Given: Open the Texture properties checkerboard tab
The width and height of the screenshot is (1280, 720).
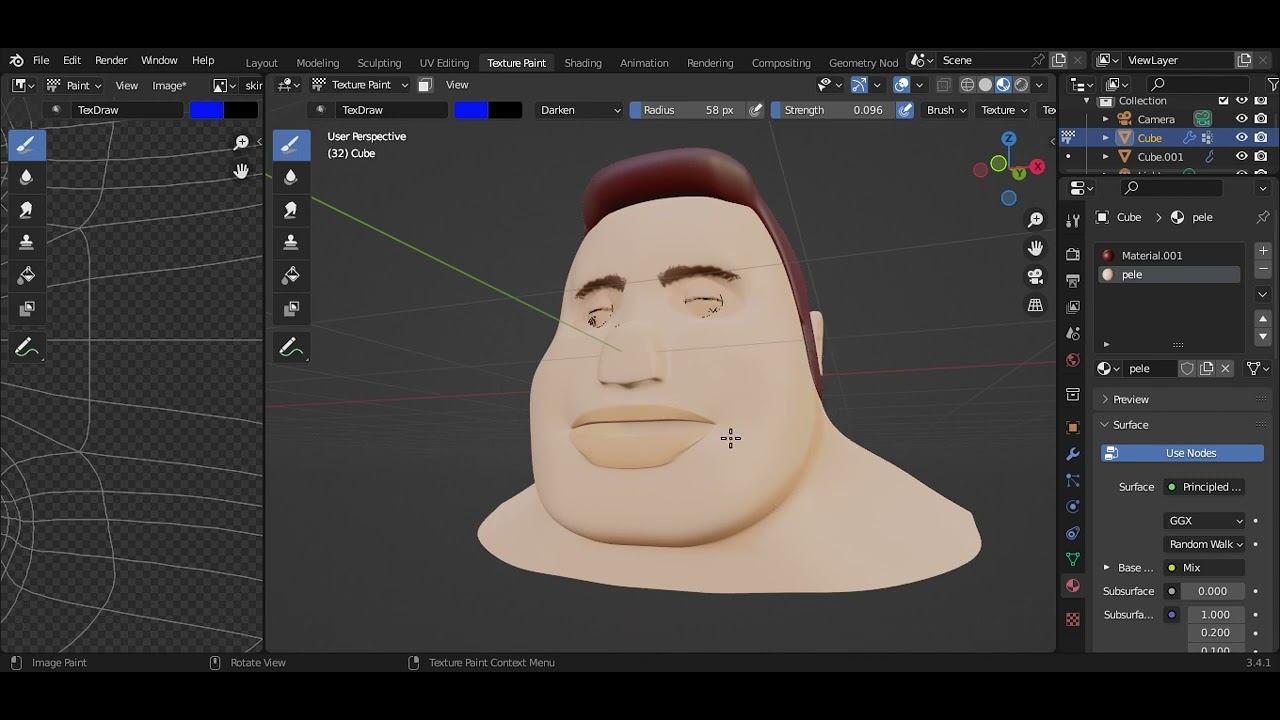Looking at the screenshot, I should point(1073,619).
